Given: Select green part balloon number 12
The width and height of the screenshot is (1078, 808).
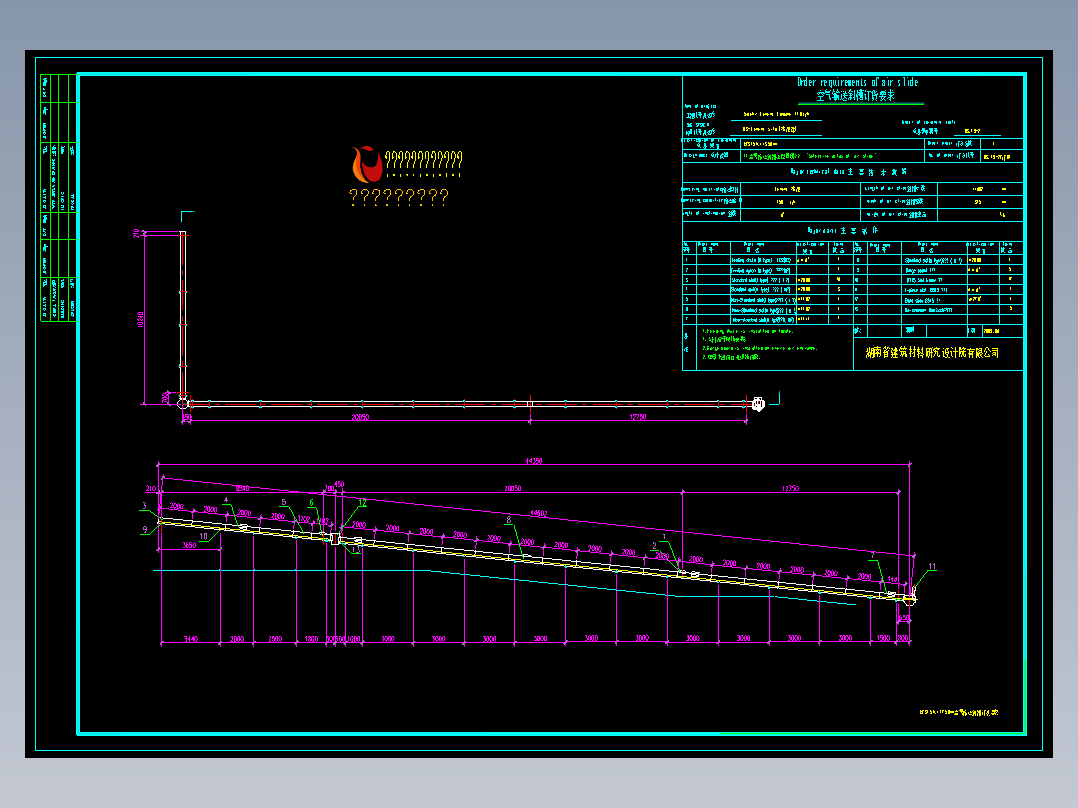Looking at the screenshot, I should [362, 503].
